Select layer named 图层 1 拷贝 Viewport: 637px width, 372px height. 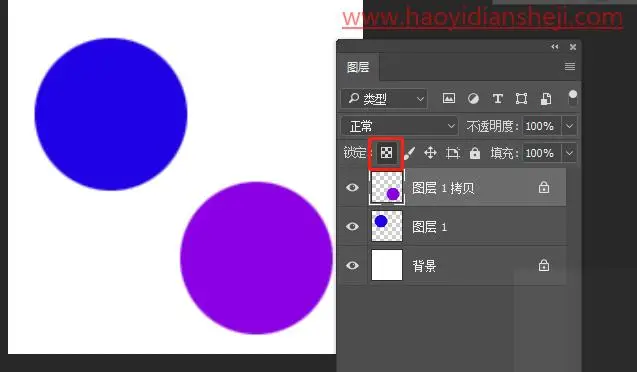pos(443,188)
